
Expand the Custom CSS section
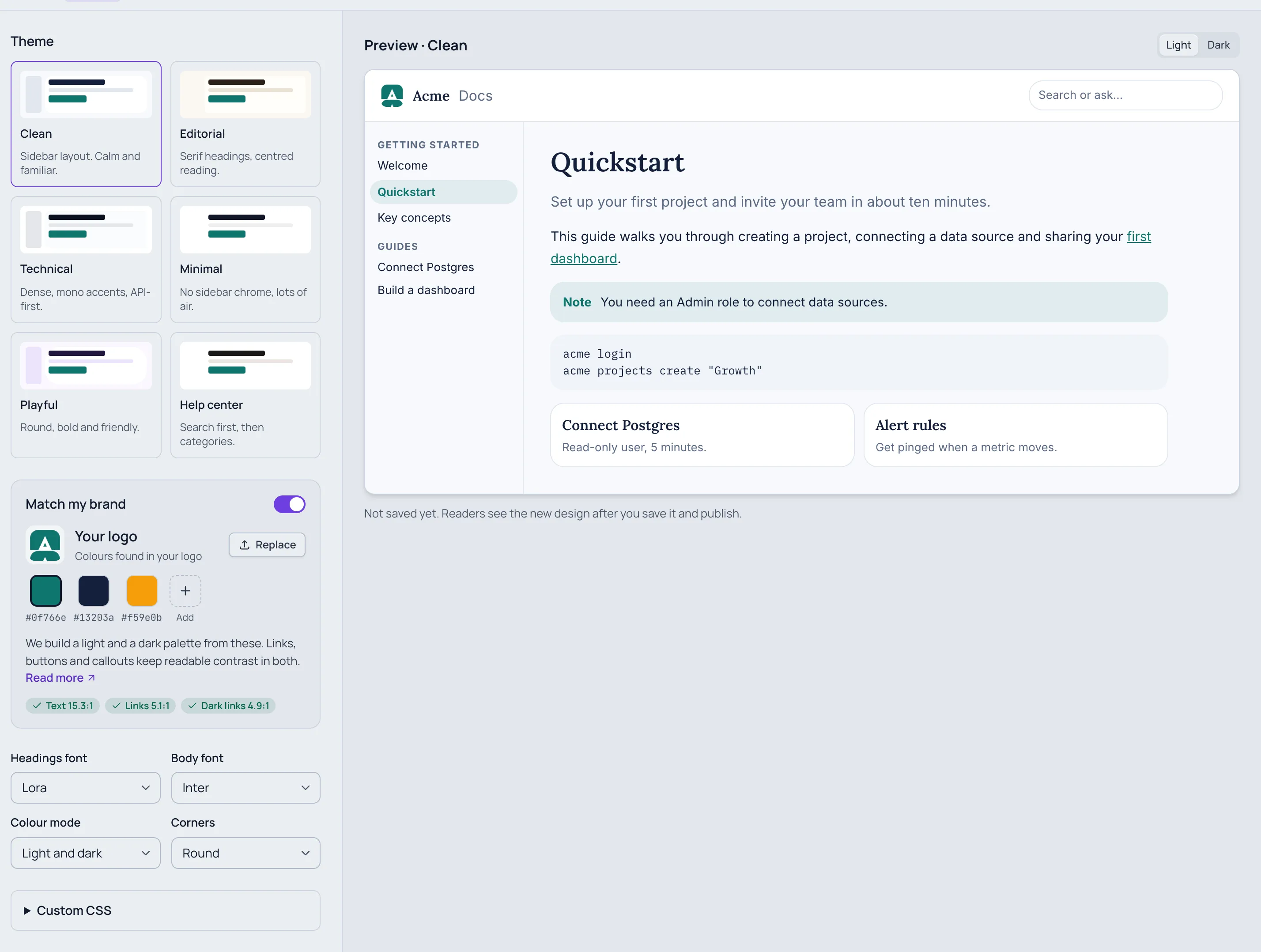click(165, 911)
